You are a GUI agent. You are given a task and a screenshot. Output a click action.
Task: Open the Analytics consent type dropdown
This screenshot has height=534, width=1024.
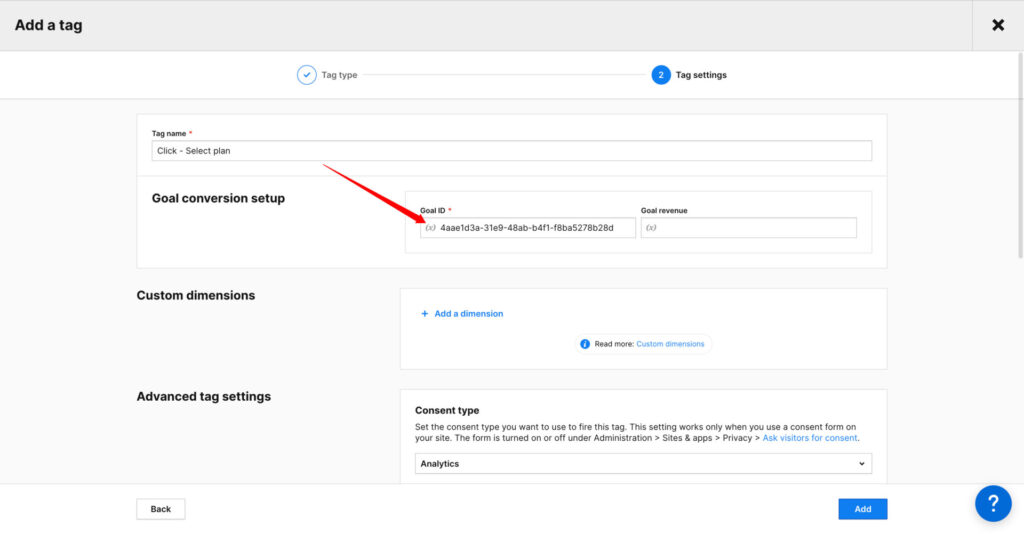click(x=642, y=464)
